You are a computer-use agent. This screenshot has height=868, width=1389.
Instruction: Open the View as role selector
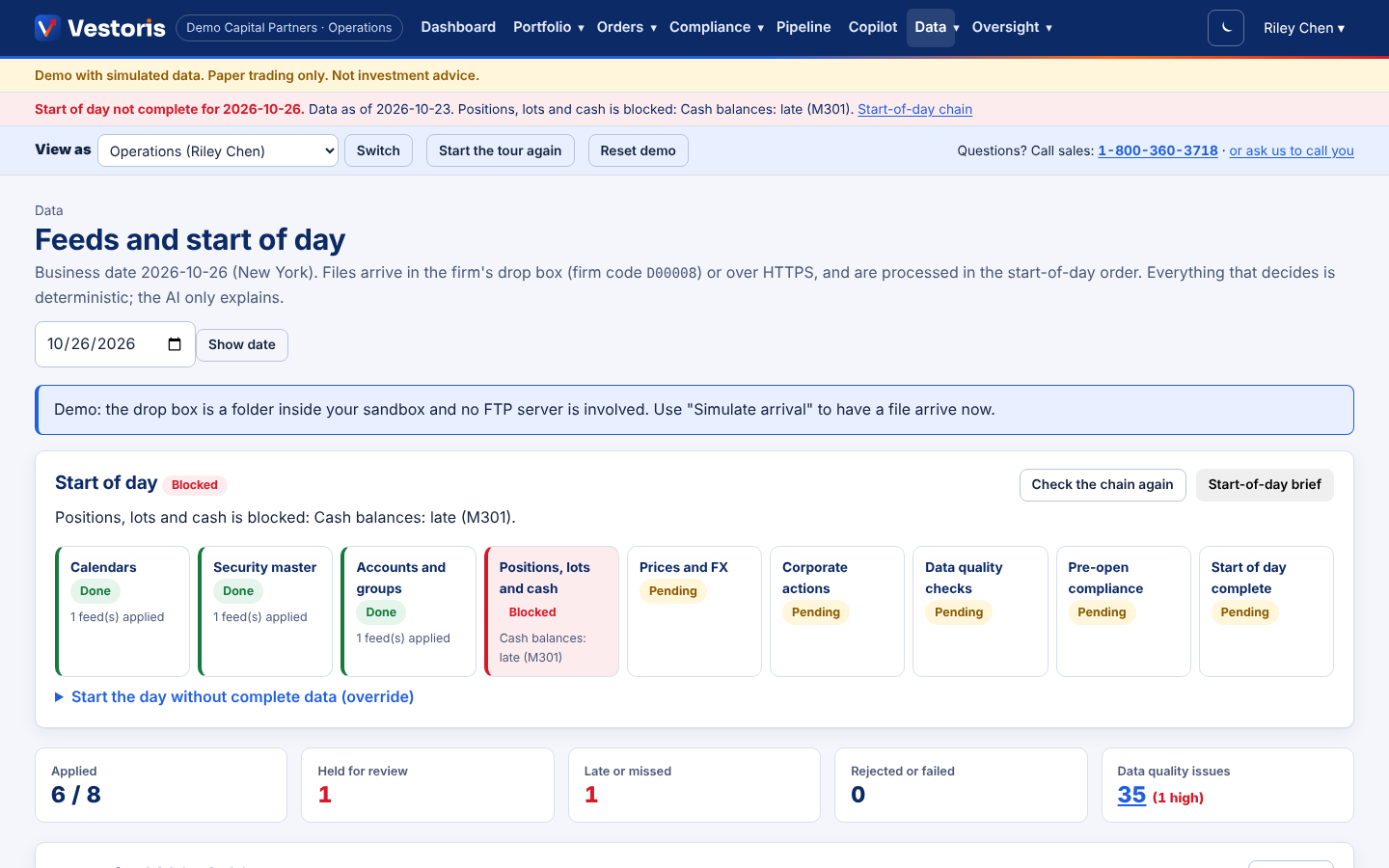click(x=218, y=150)
